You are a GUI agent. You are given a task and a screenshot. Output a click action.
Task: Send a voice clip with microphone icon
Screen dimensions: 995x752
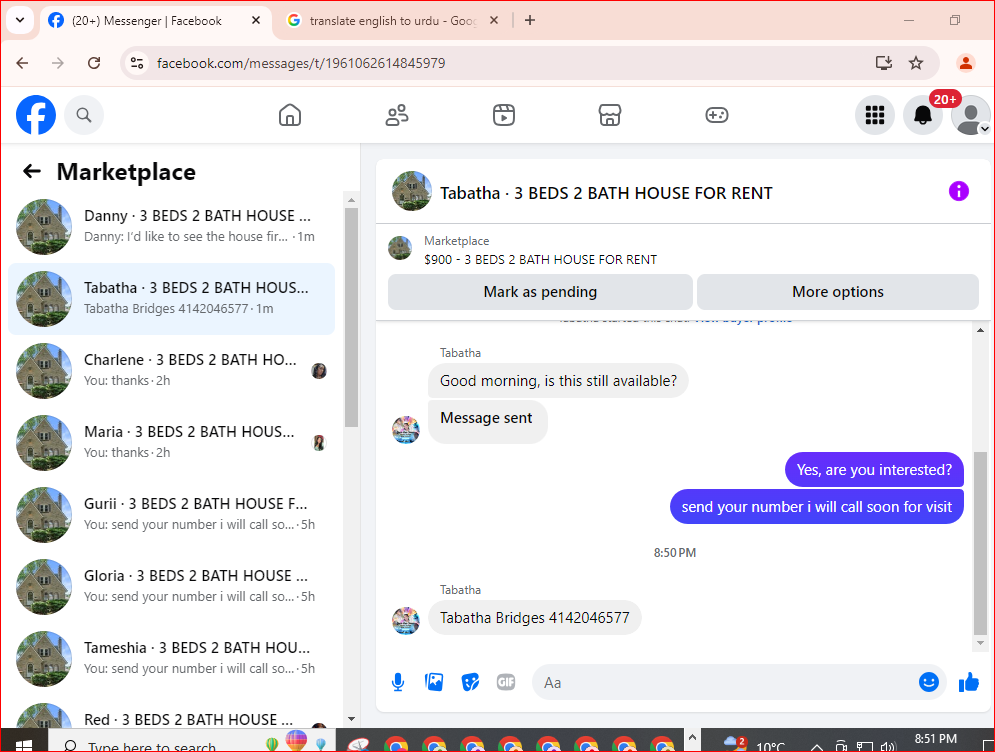[x=398, y=682]
